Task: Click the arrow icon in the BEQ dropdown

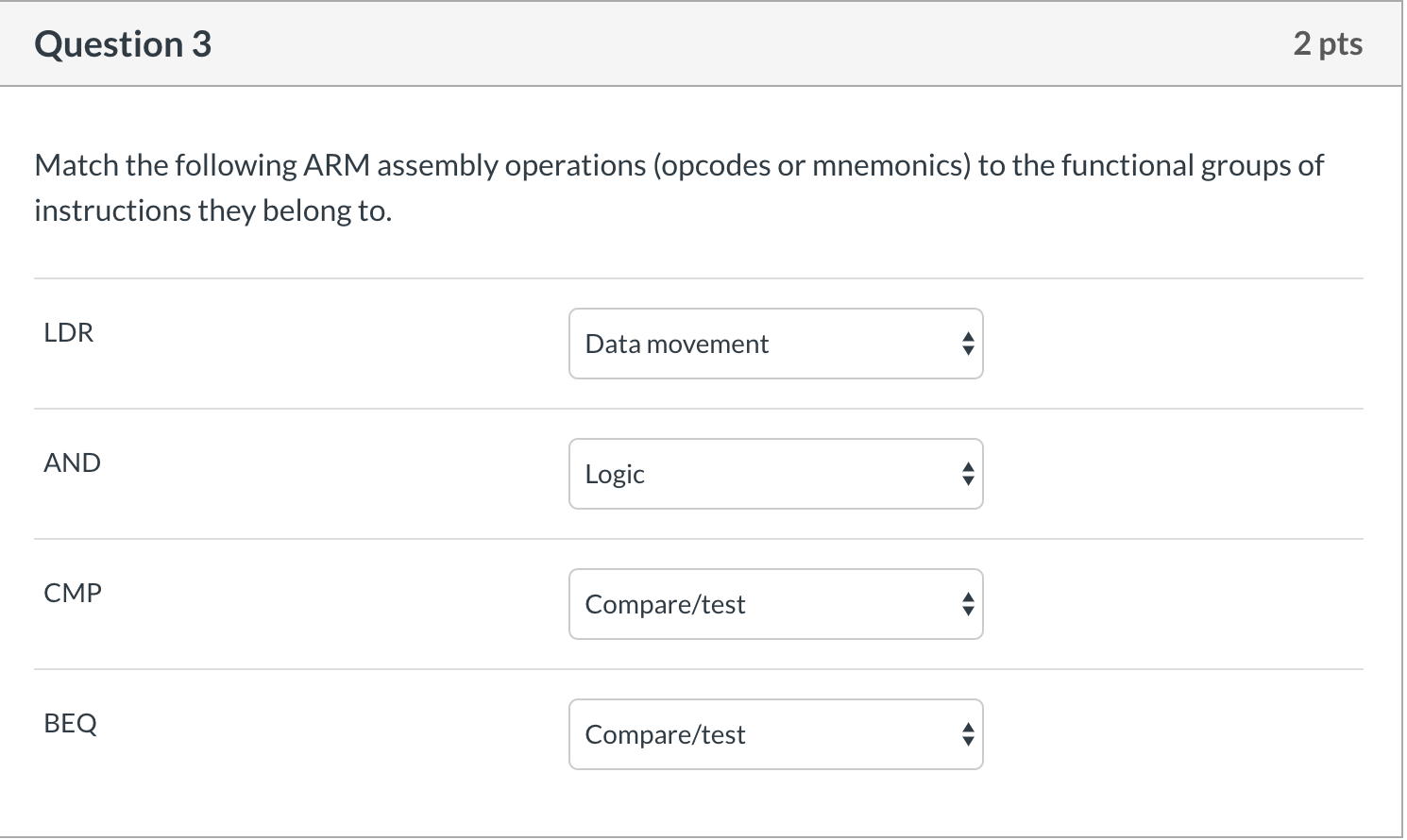Action: (x=967, y=734)
